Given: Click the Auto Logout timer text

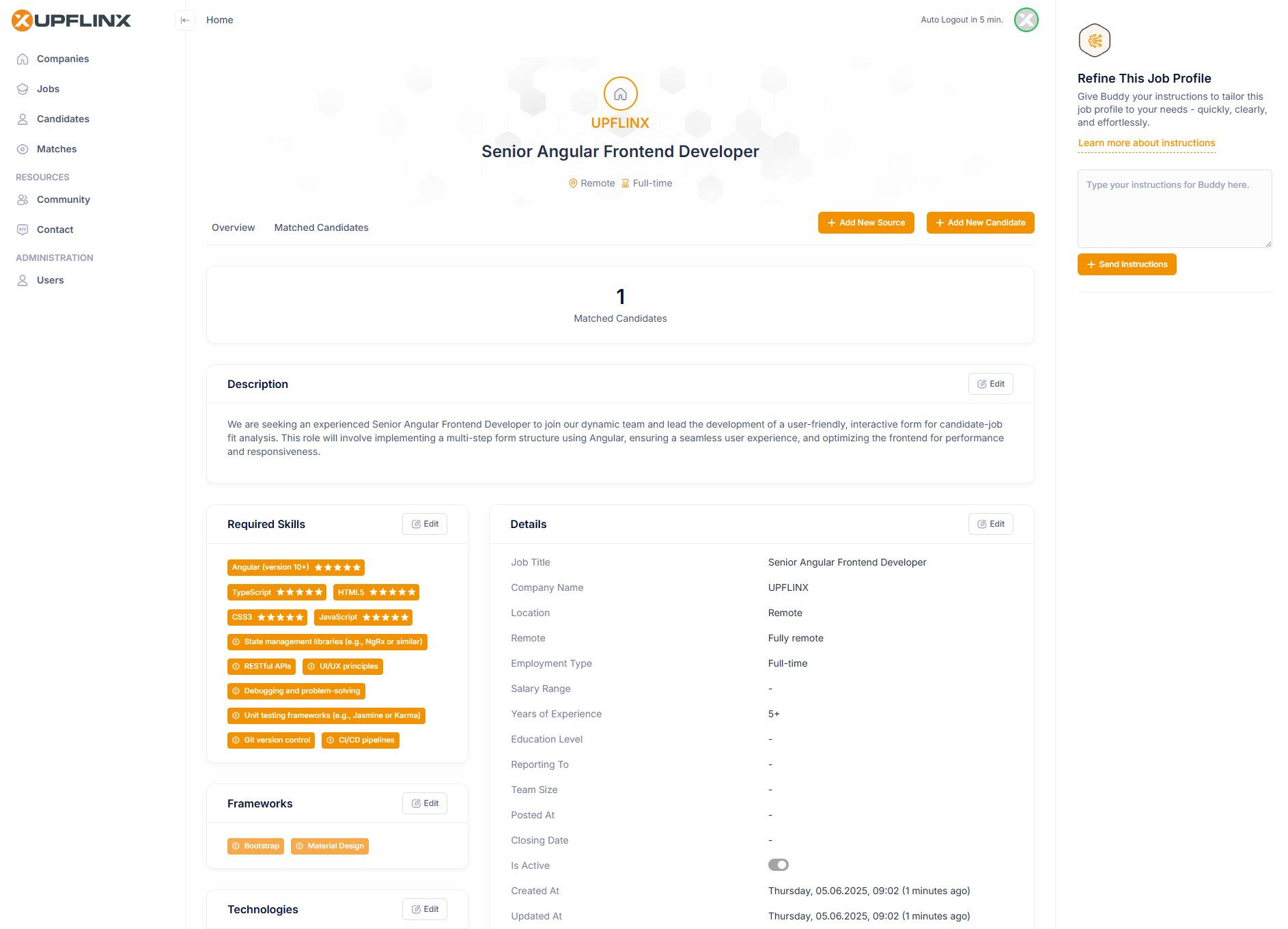Looking at the screenshot, I should click(x=962, y=20).
